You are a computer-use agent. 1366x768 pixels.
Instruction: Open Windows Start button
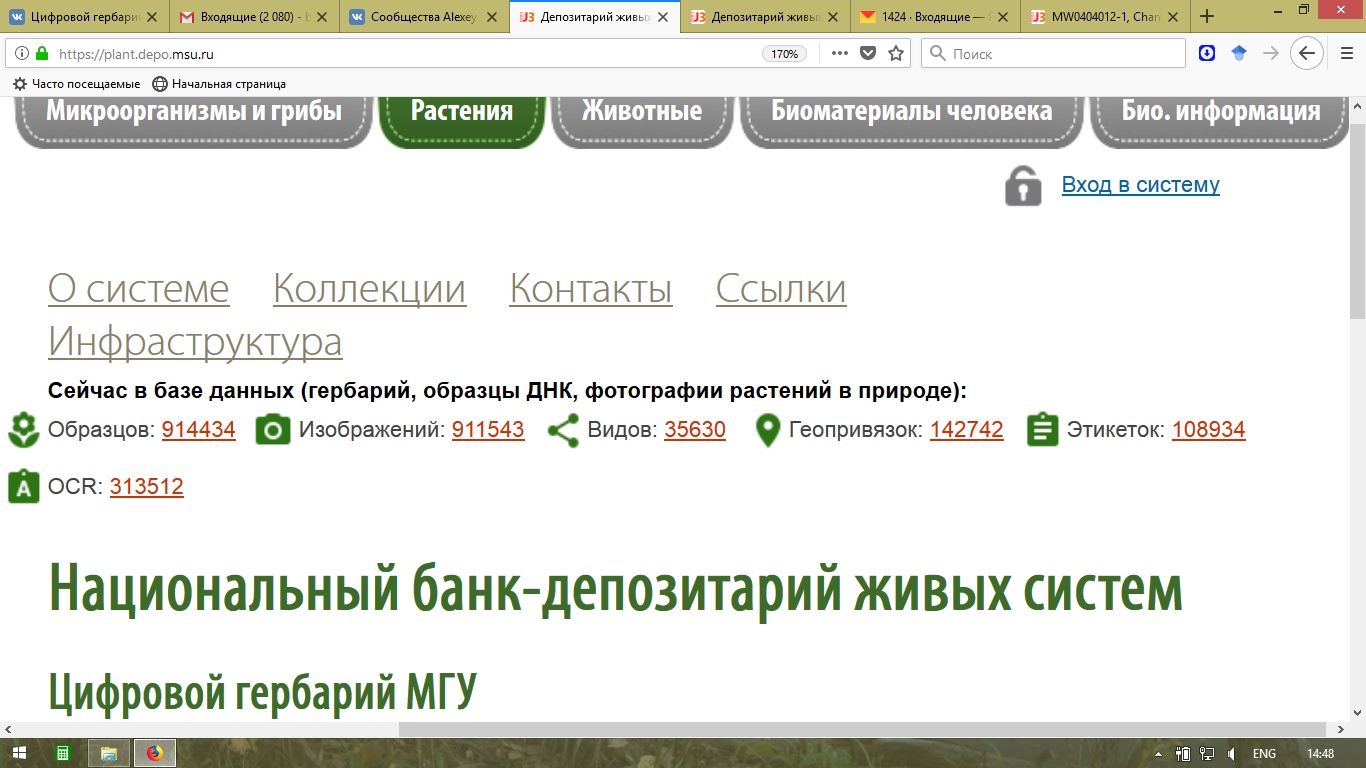pyautogui.click(x=19, y=753)
